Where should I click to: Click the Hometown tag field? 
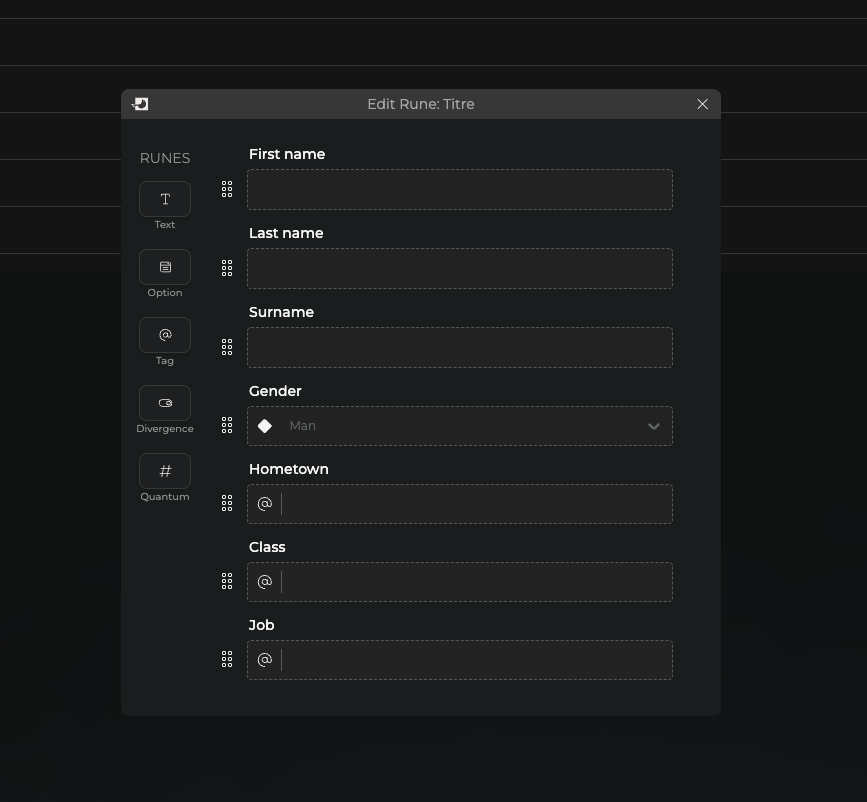[x=475, y=504]
